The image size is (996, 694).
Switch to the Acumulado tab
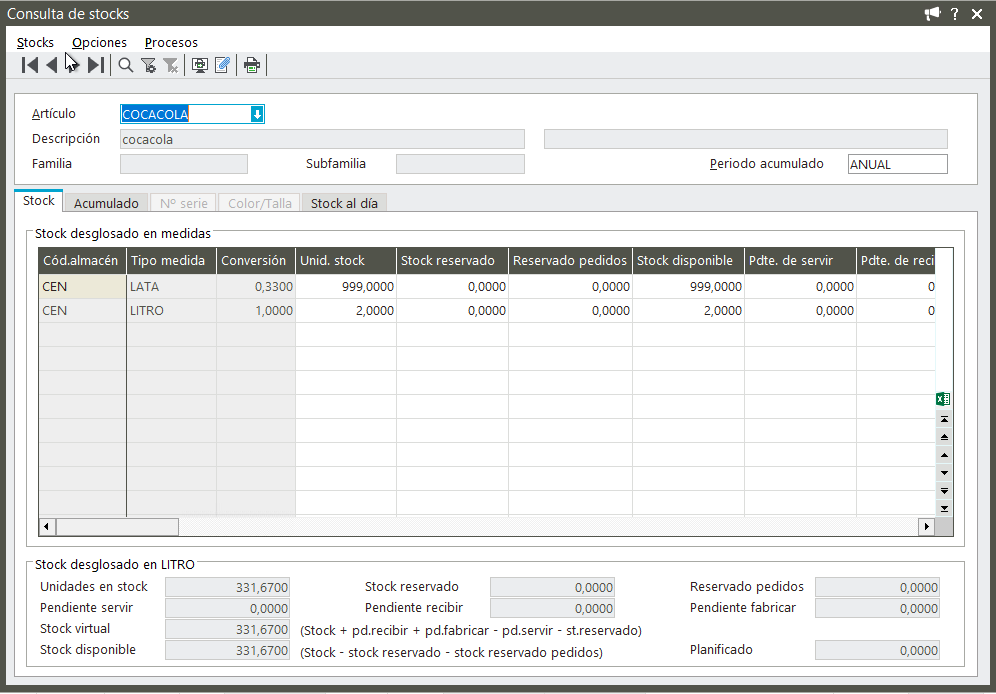point(106,203)
